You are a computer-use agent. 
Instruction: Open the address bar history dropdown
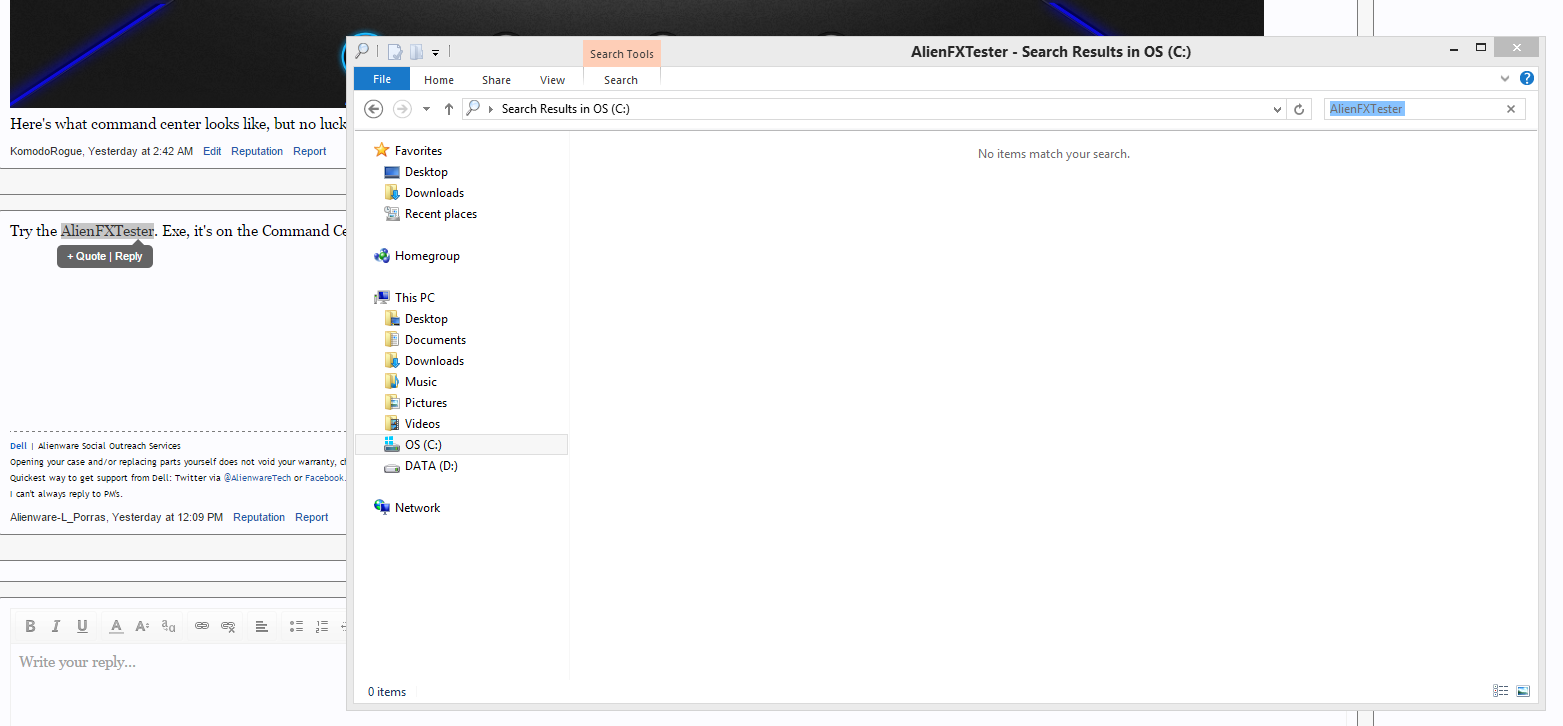pos(1277,109)
